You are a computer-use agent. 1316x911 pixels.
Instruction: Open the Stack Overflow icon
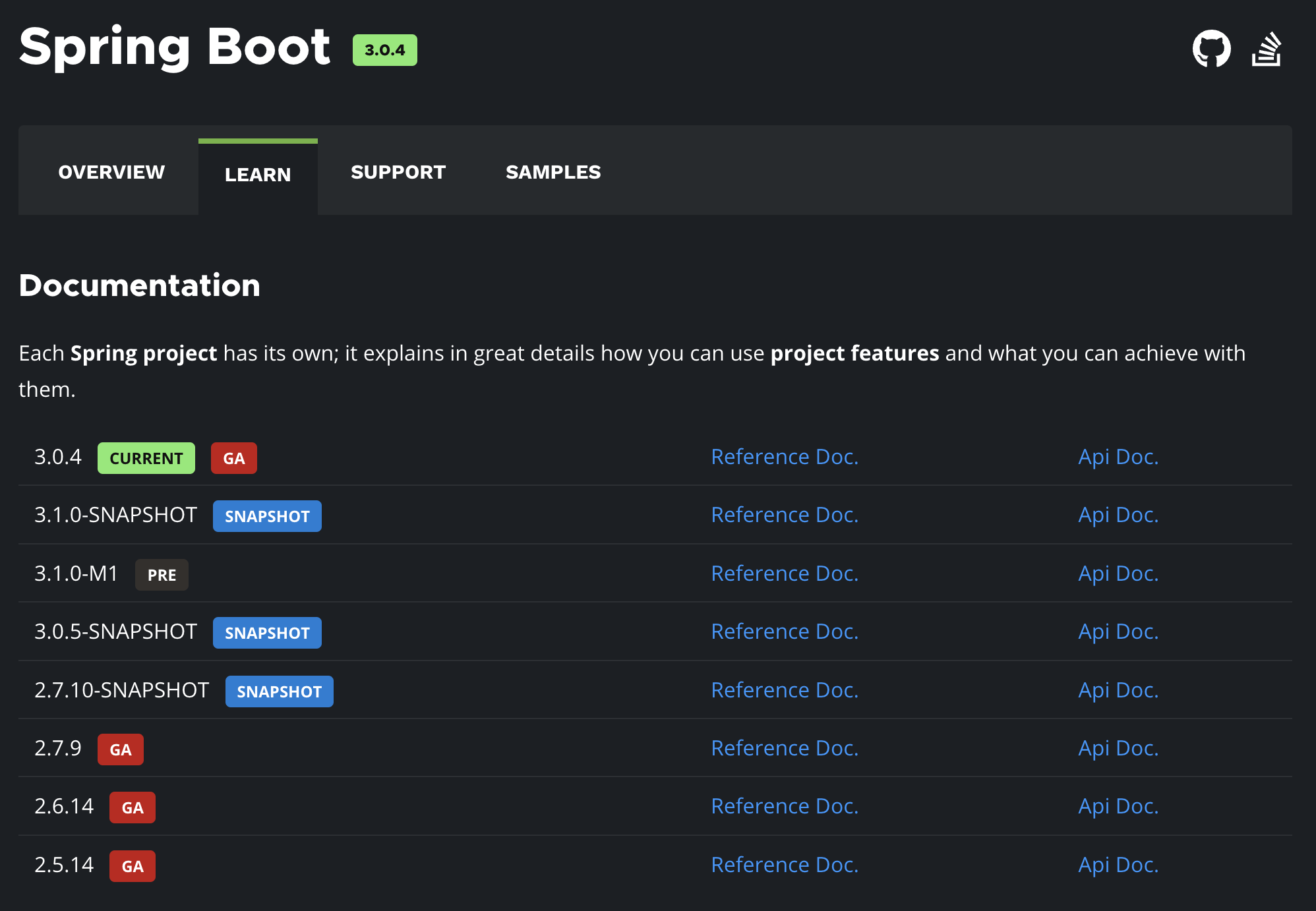1266,49
